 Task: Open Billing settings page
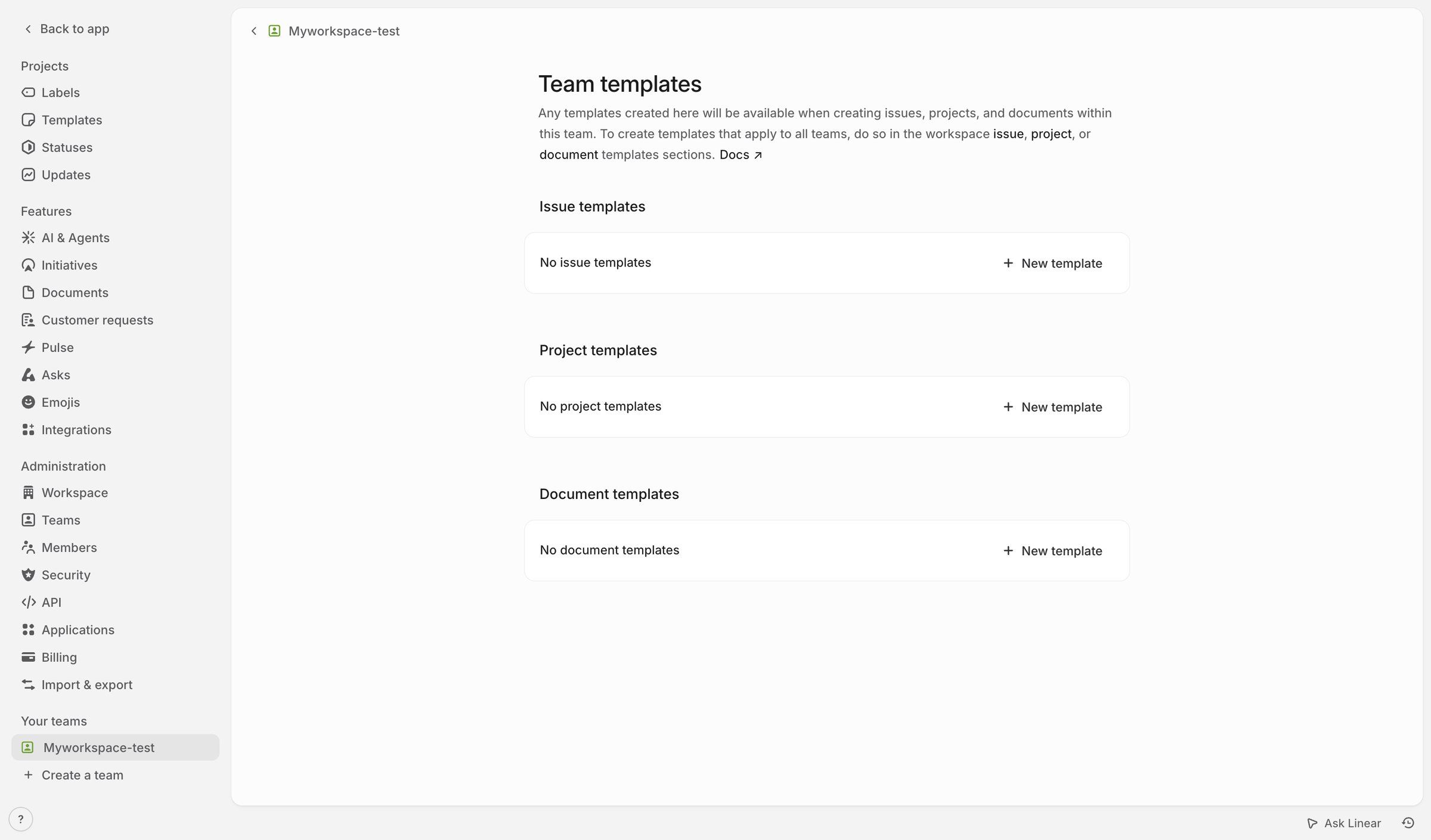[115, 657]
